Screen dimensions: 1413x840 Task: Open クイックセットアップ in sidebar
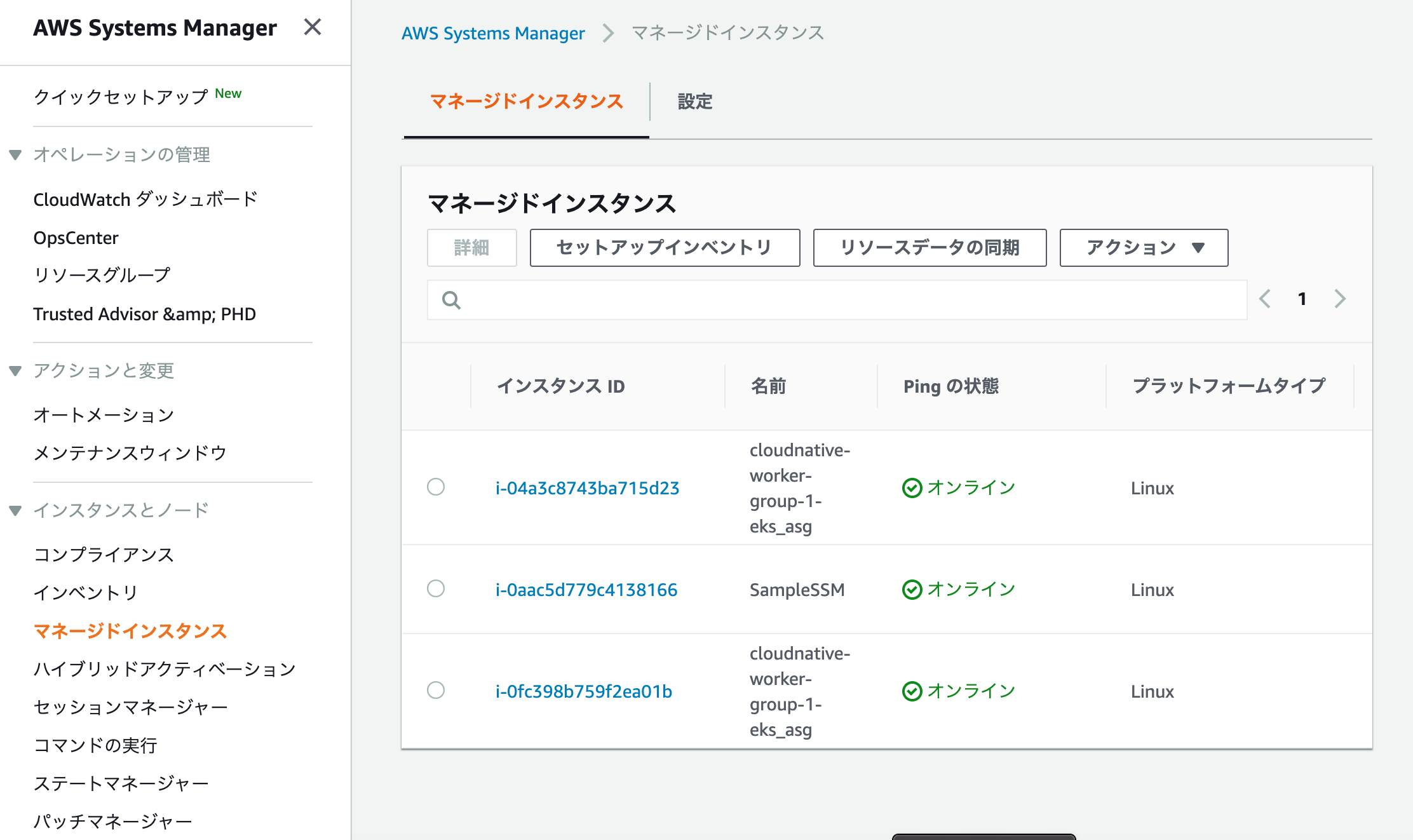(x=121, y=97)
